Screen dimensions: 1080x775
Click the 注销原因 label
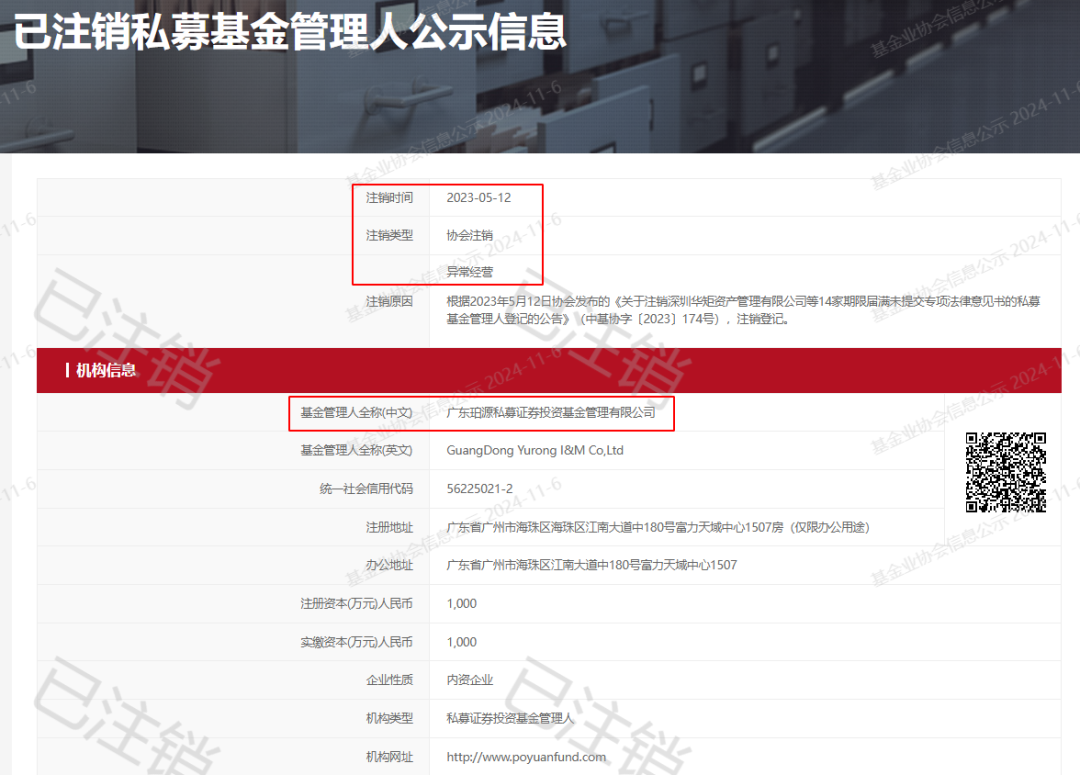coord(389,301)
